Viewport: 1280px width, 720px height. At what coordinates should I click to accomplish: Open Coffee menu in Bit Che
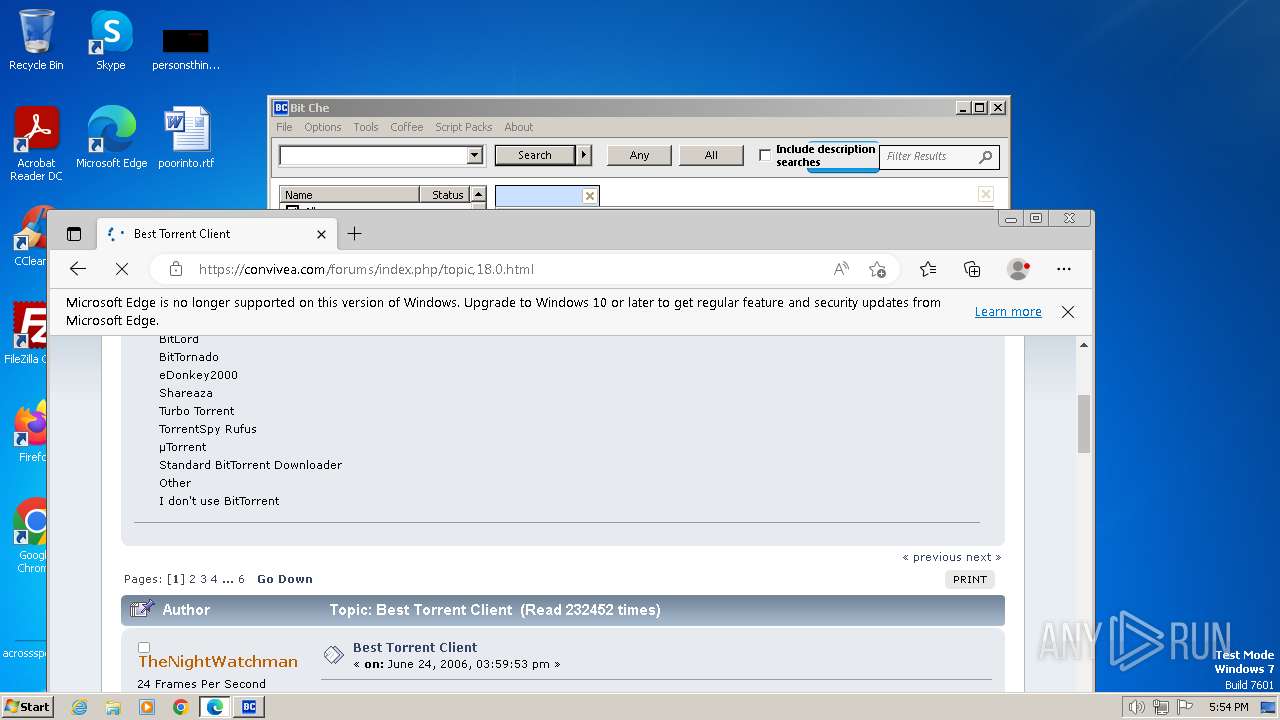point(406,127)
